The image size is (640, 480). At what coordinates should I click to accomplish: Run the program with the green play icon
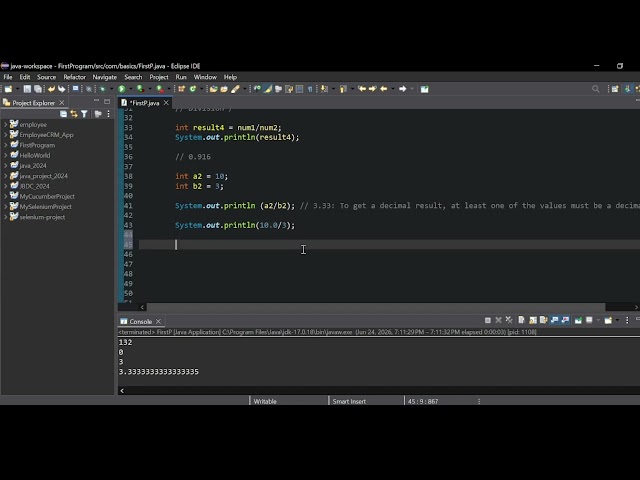point(122,89)
